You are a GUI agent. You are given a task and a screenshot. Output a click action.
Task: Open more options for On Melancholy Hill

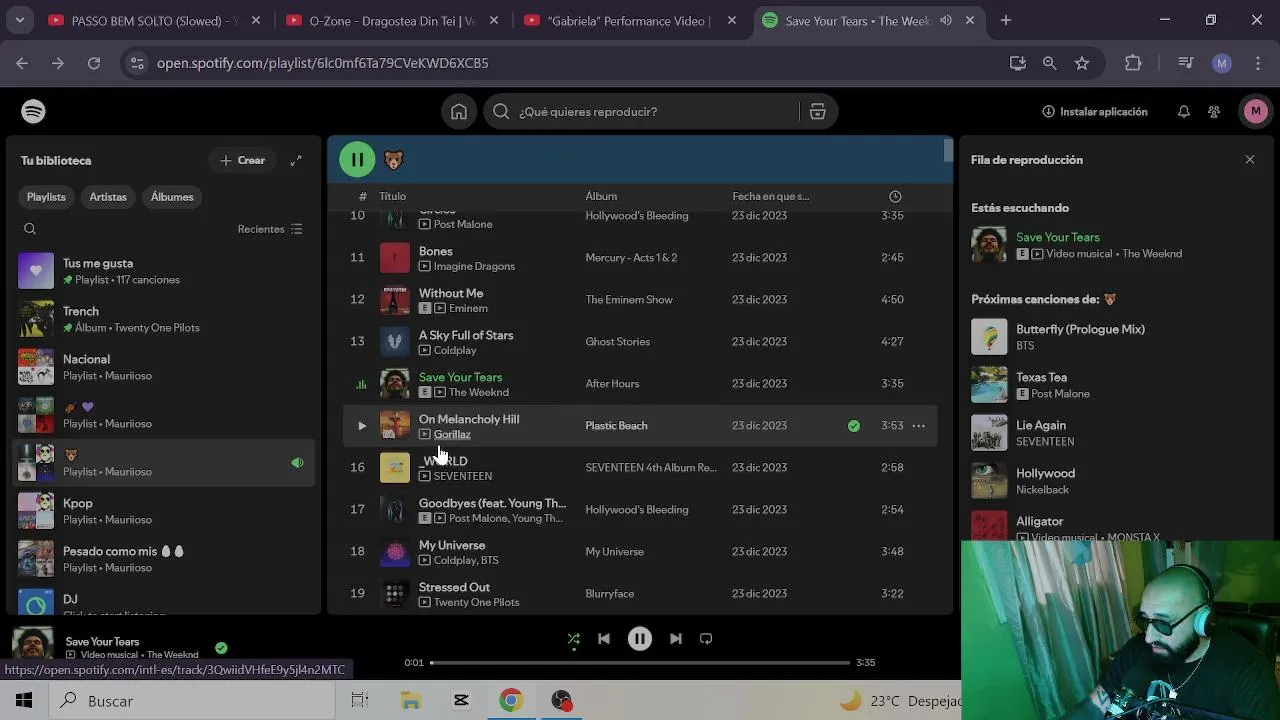click(918, 426)
